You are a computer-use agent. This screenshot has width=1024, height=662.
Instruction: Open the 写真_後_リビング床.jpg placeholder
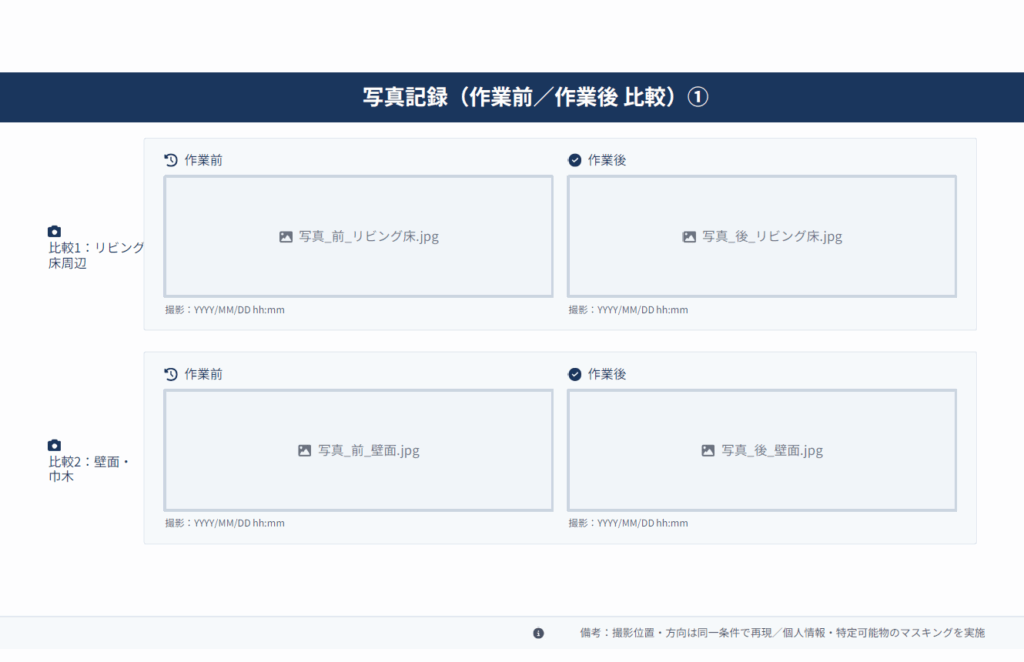click(x=762, y=236)
